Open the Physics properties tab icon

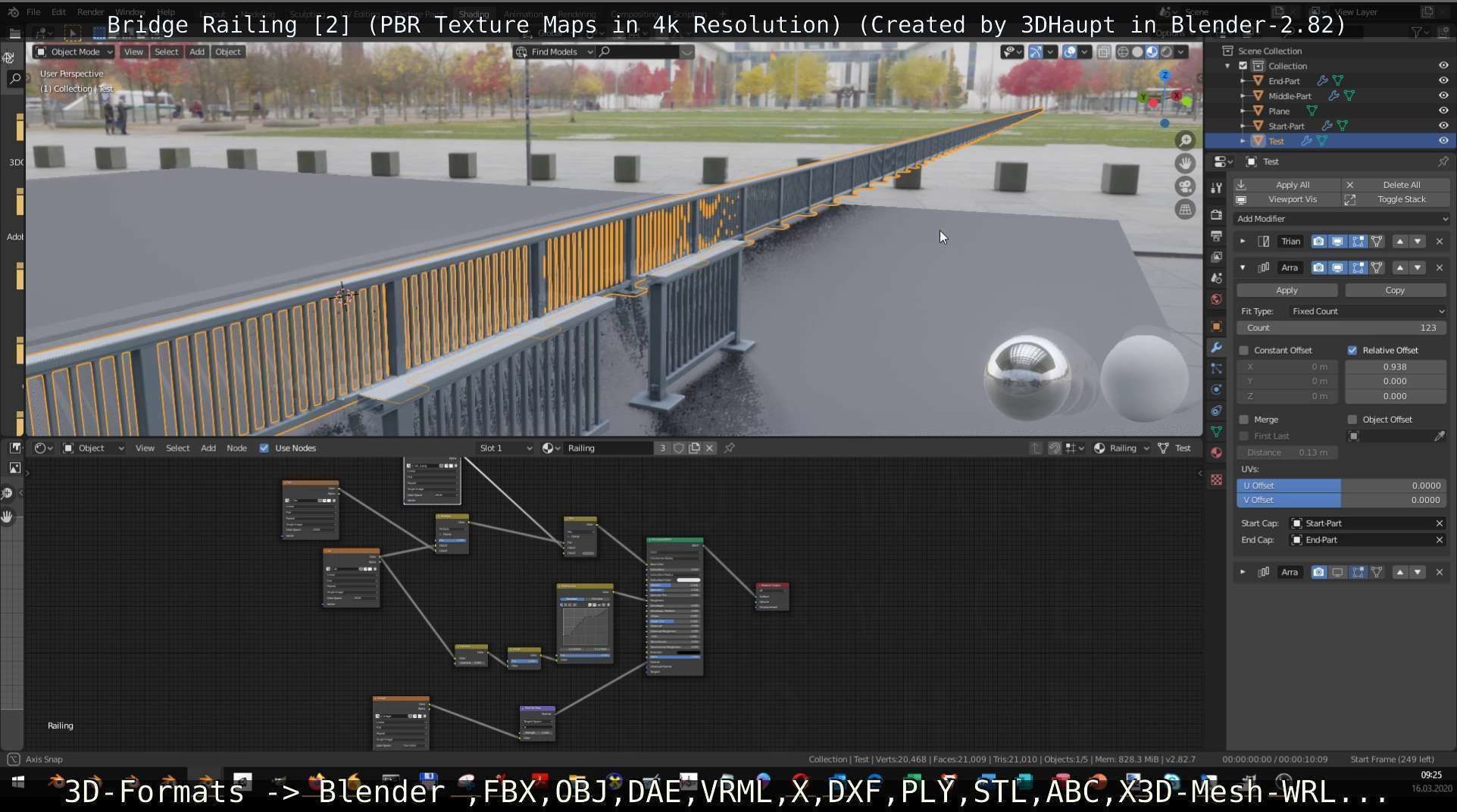click(x=1216, y=389)
